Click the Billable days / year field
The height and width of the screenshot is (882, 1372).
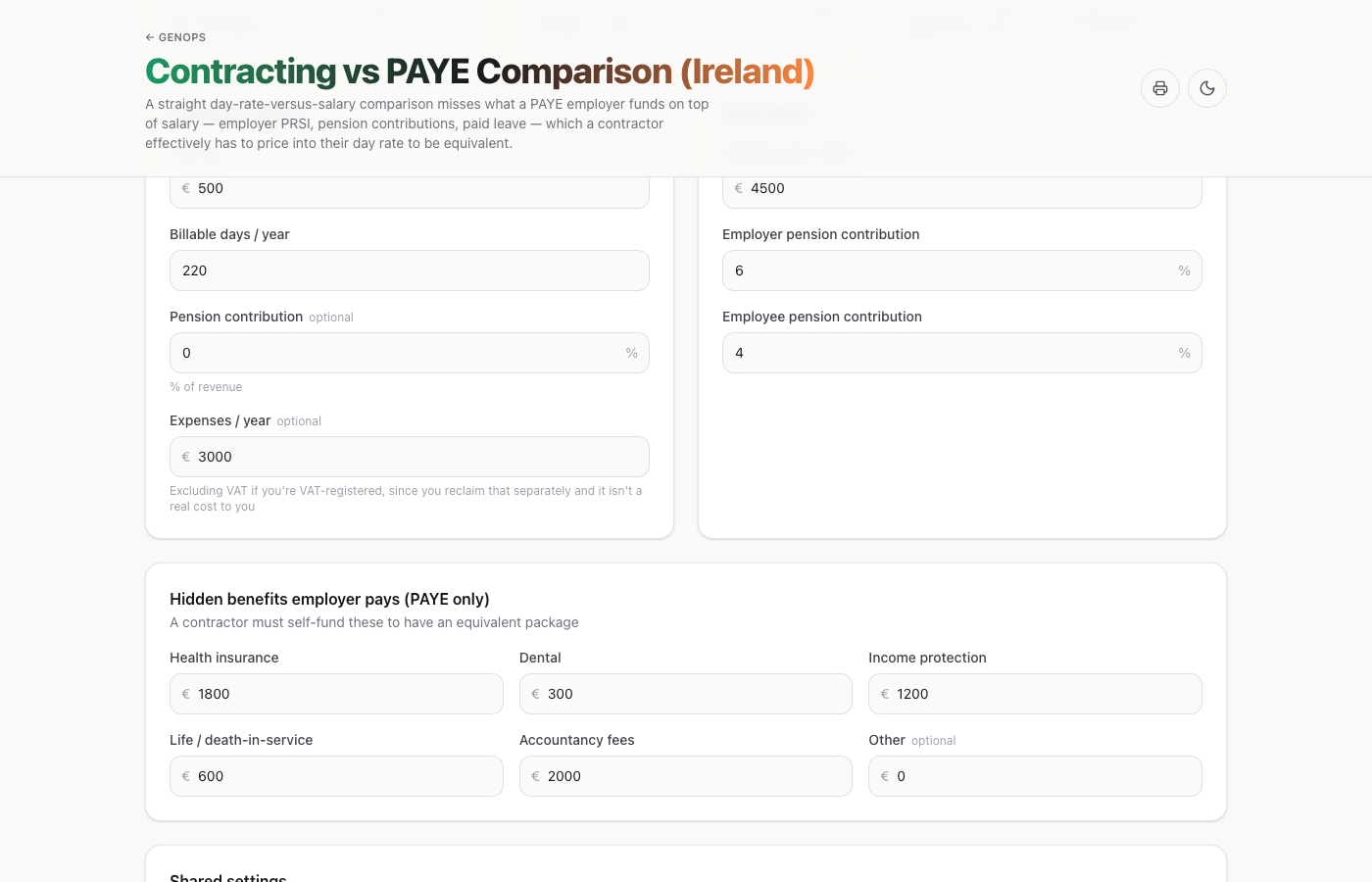[410, 270]
